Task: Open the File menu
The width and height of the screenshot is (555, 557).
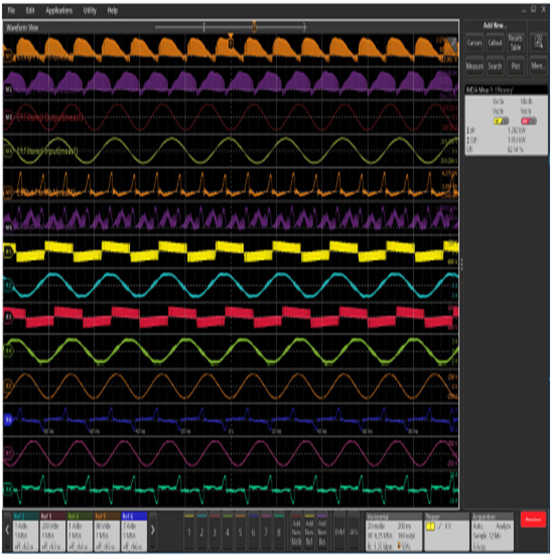Action: 11,11
